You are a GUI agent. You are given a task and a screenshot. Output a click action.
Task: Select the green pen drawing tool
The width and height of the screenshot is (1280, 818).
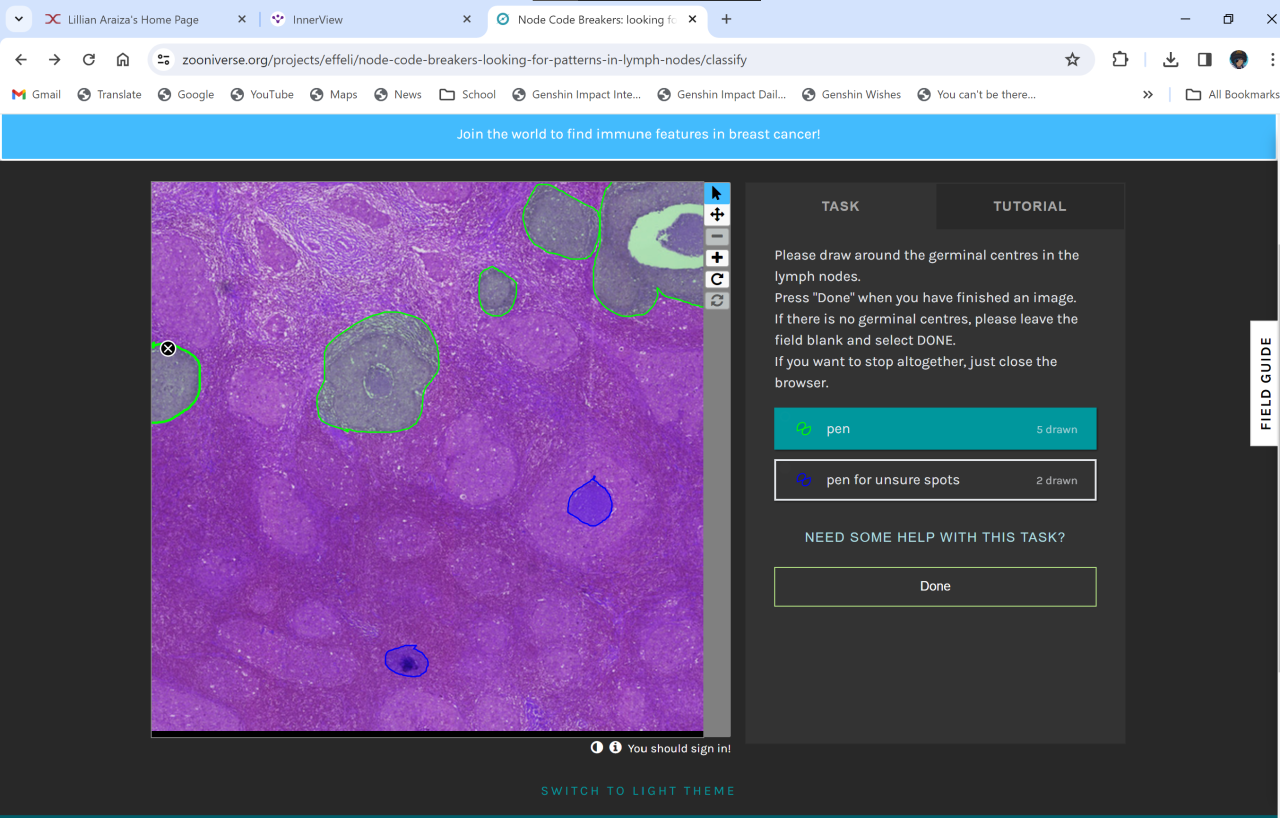934,429
